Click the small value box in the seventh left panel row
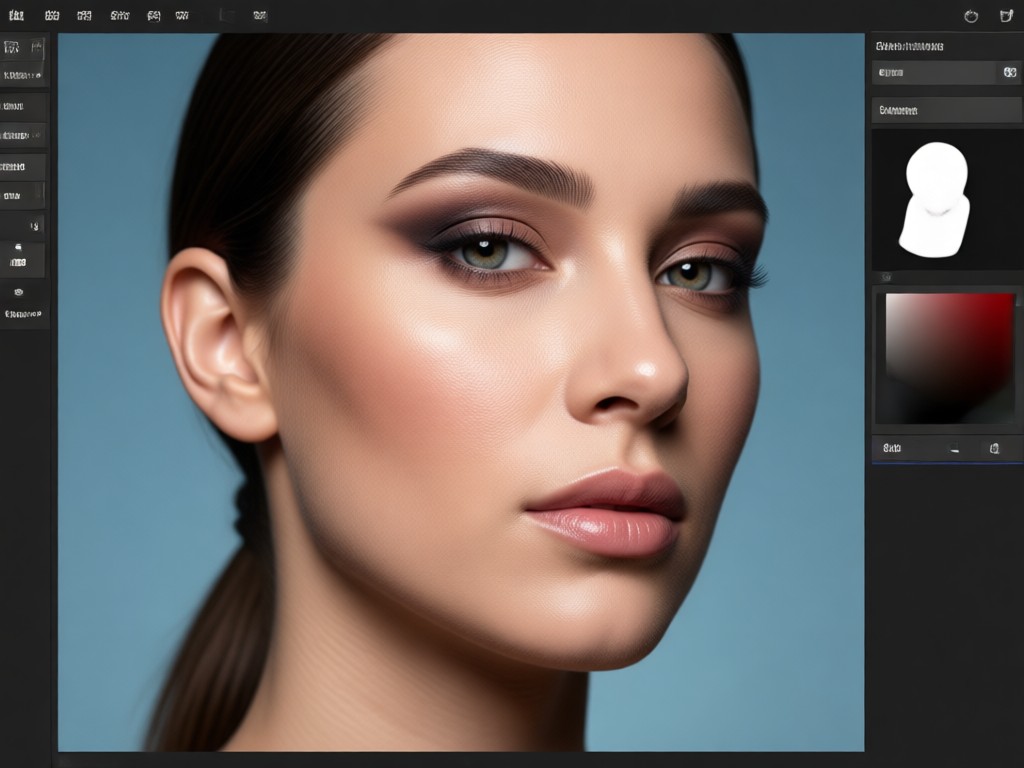This screenshot has width=1024, height=768. (x=34, y=226)
